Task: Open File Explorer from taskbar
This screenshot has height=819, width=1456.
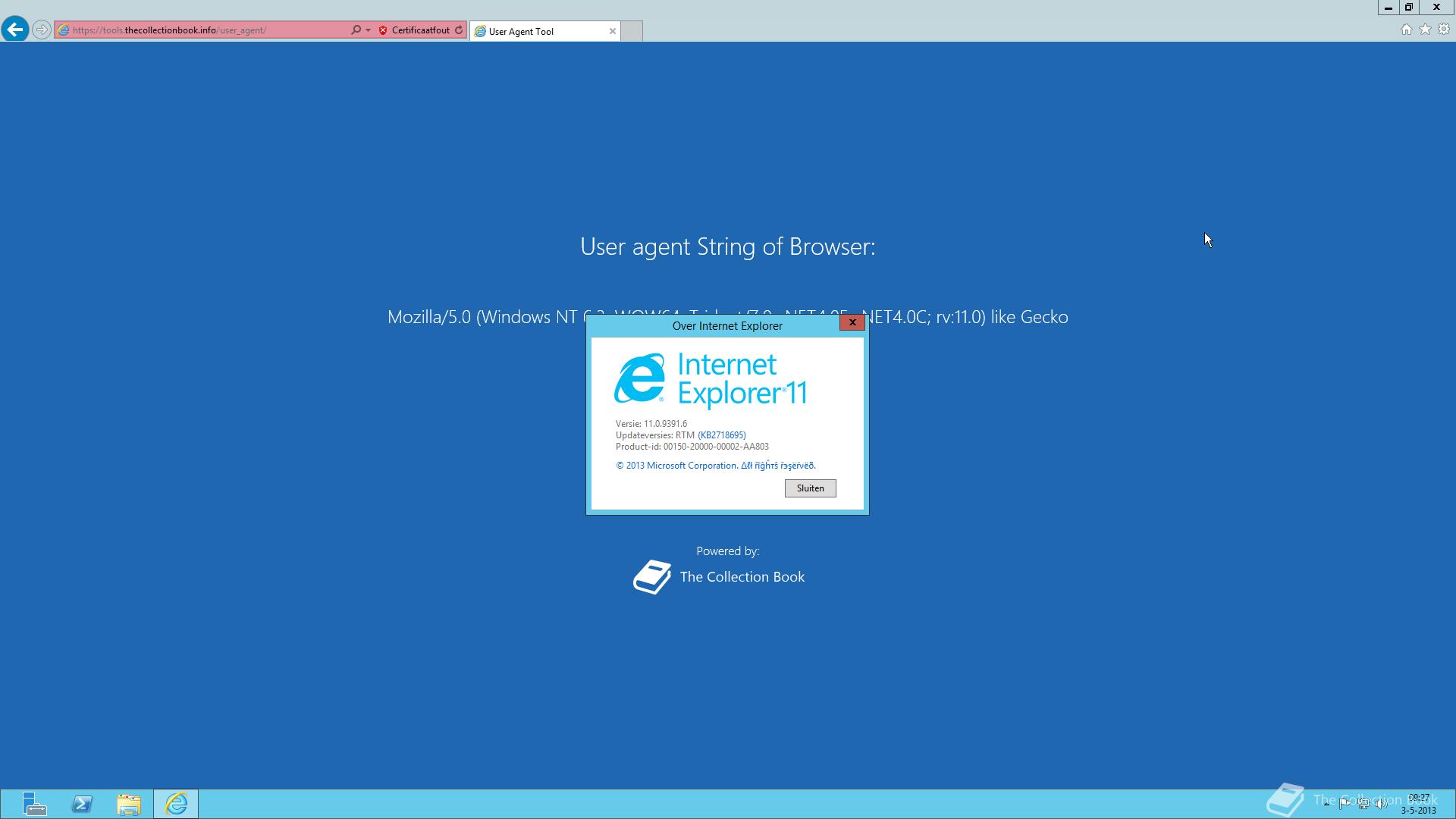Action: coord(129,804)
